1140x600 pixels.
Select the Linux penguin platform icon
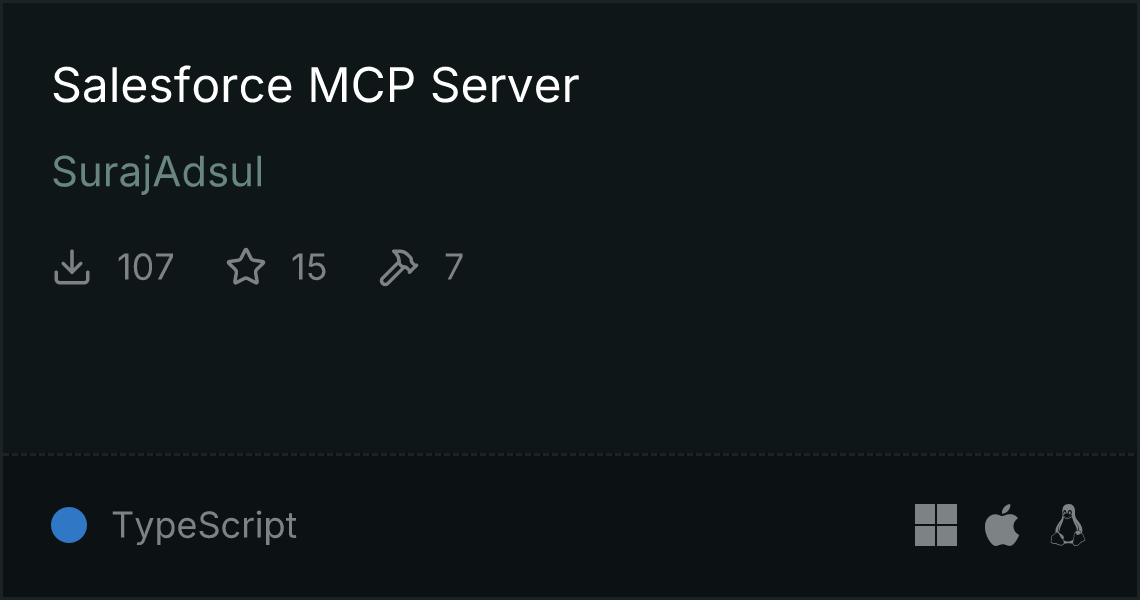point(1068,524)
